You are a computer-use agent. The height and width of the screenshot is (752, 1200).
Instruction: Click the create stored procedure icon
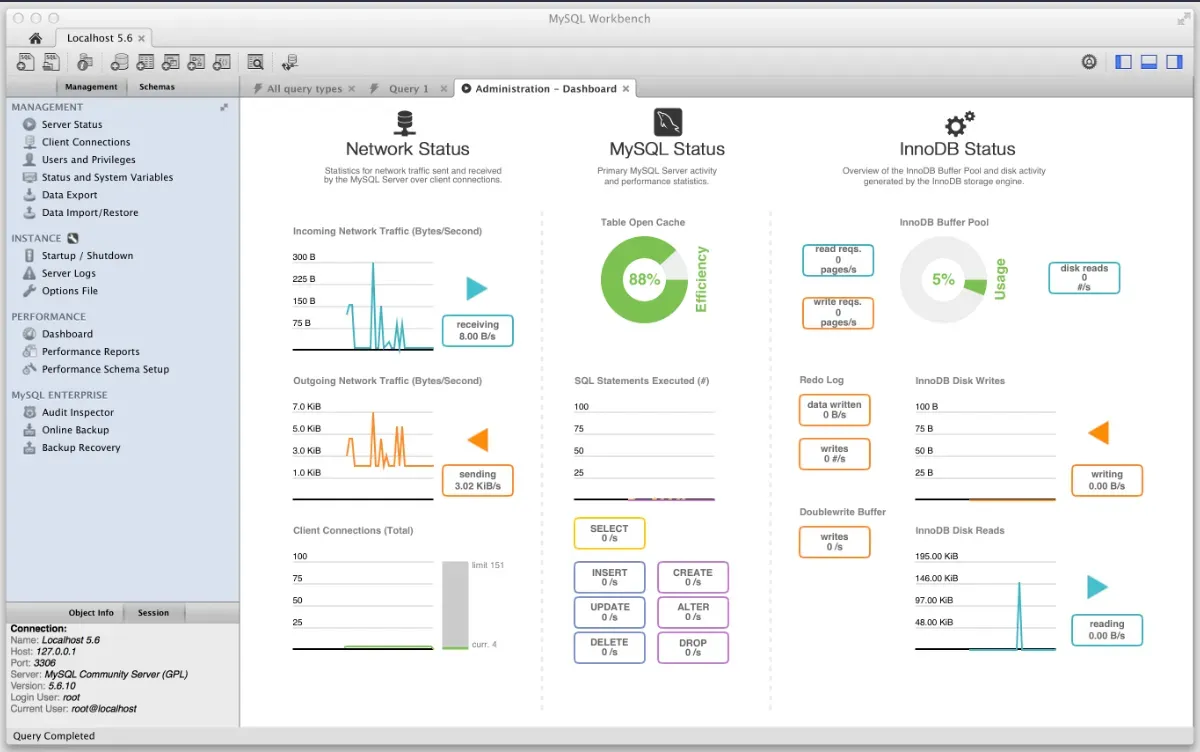tap(196, 62)
